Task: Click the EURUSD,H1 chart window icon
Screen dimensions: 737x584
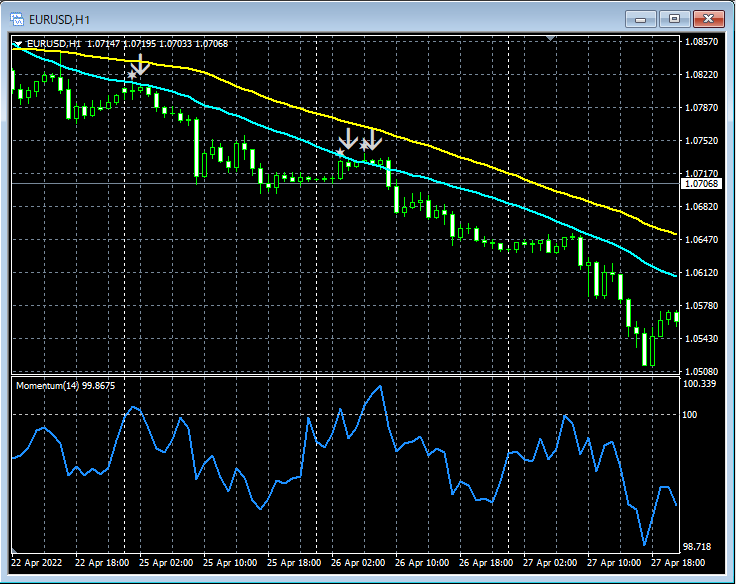Action: pos(17,19)
